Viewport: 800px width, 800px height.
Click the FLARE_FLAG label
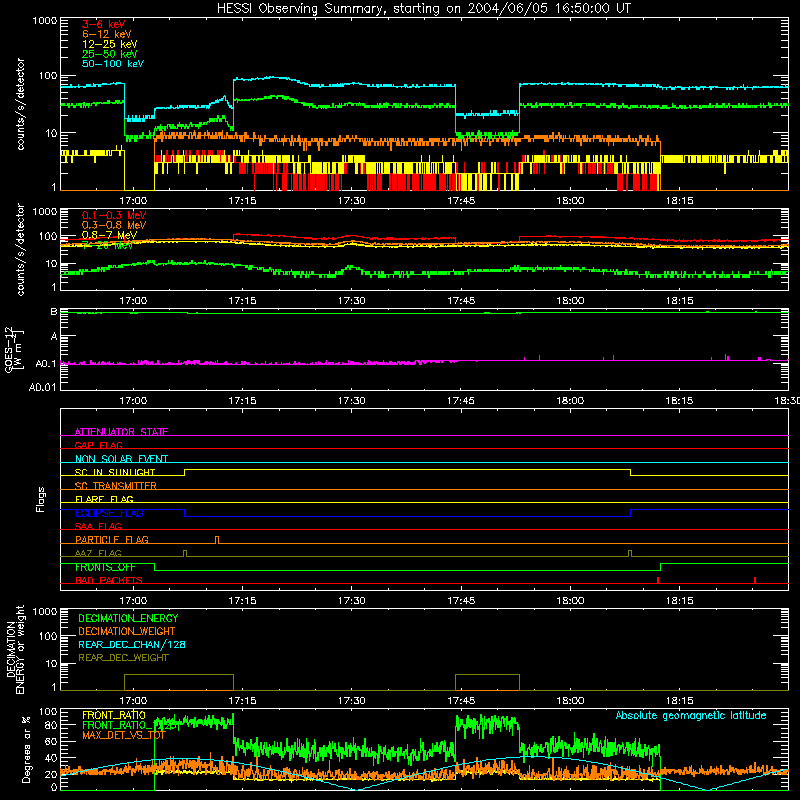pos(104,499)
